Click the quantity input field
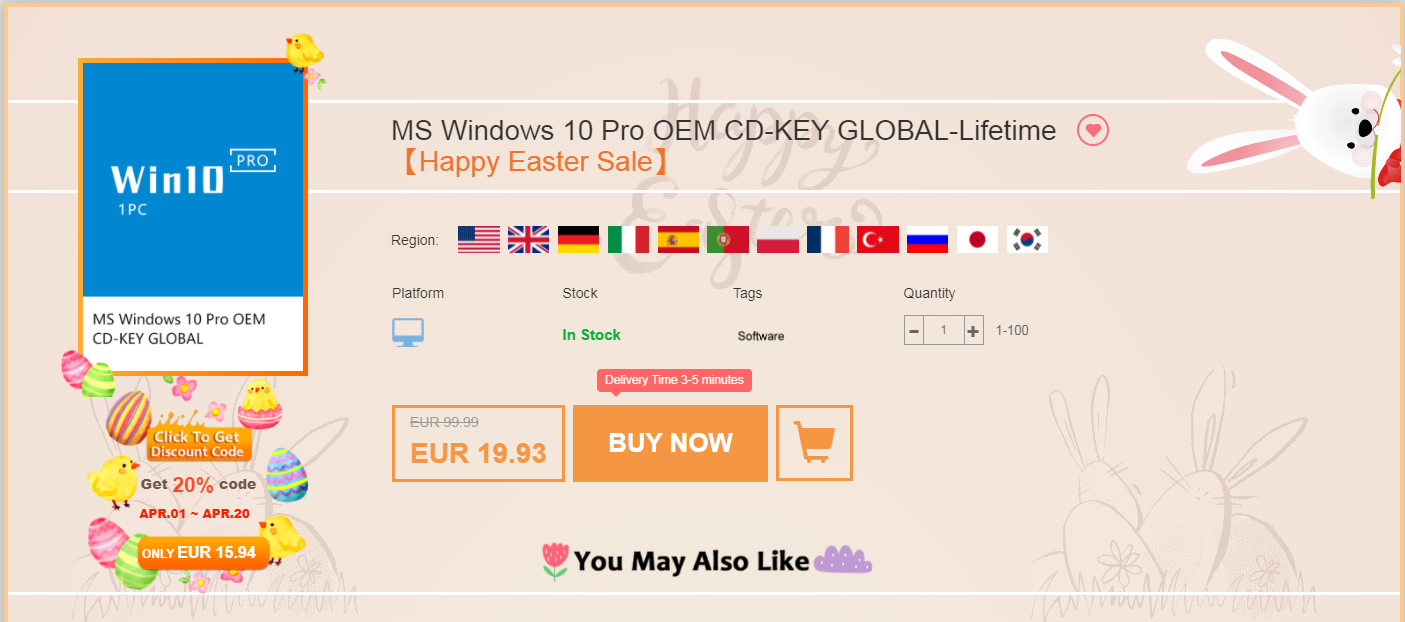This screenshot has width=1405, height=622. click(943, 330)
